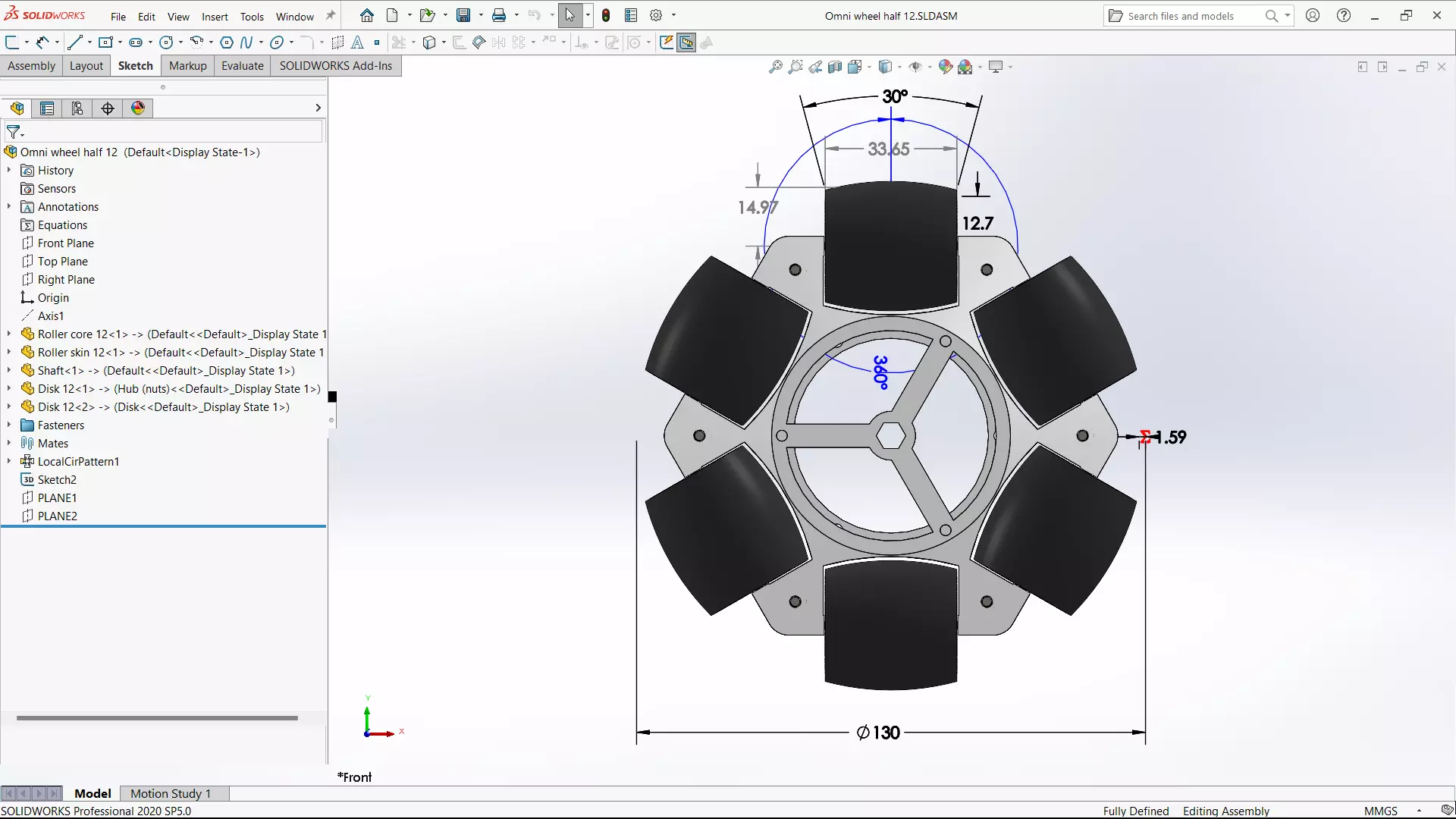Click the feature tree horizontal scrollbar
This screenshot has height=819, width=1456.
(x=157, y=717)
